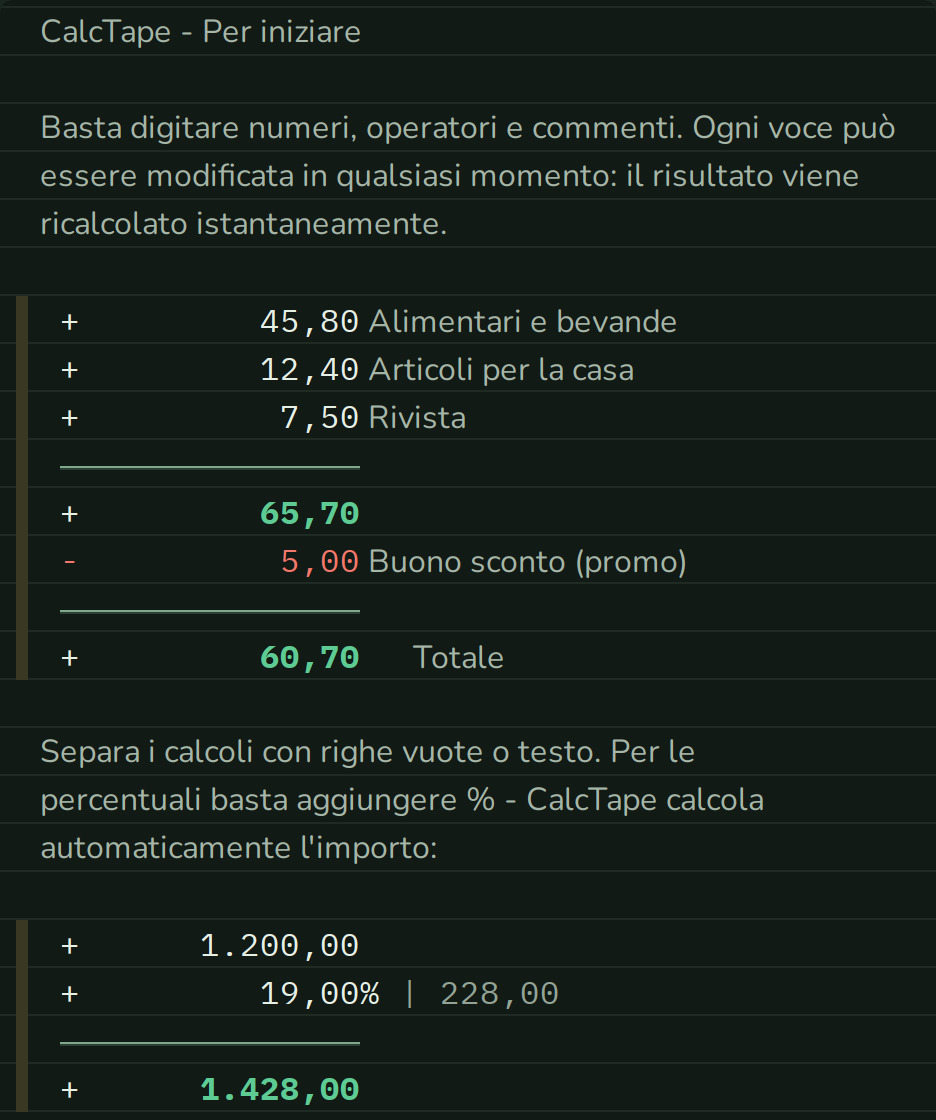This screenshot has width=936, height=1120.
Task: Click the Buono sconto (promo) comment
Action: (x=527, y=562)
